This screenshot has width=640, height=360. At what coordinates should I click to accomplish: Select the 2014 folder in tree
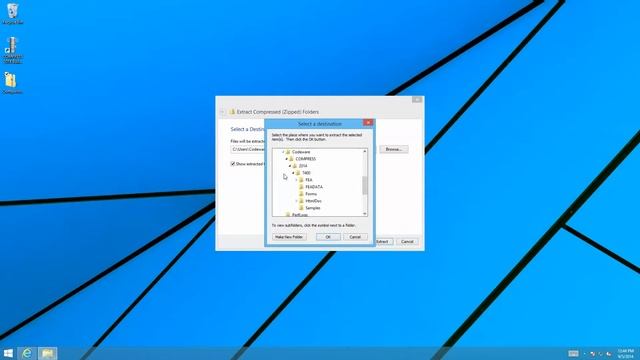[x=302, y=166]
